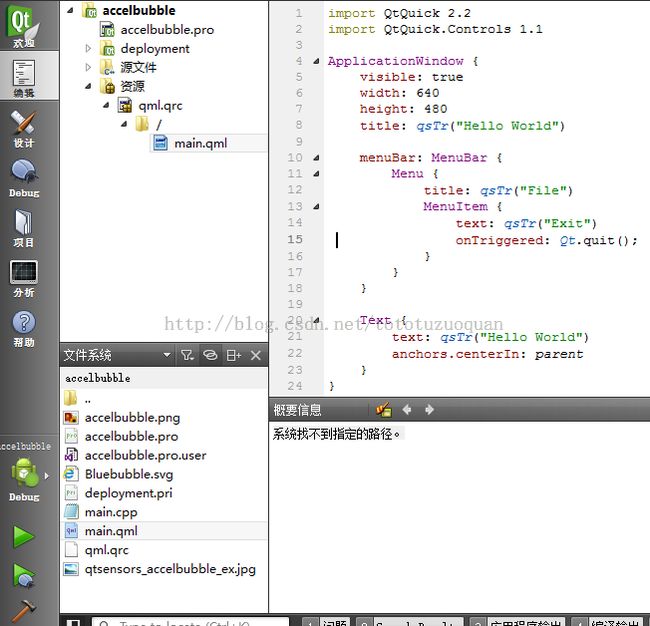
Task: Close the file system (文件系统) panel
Action: point(256,355)
